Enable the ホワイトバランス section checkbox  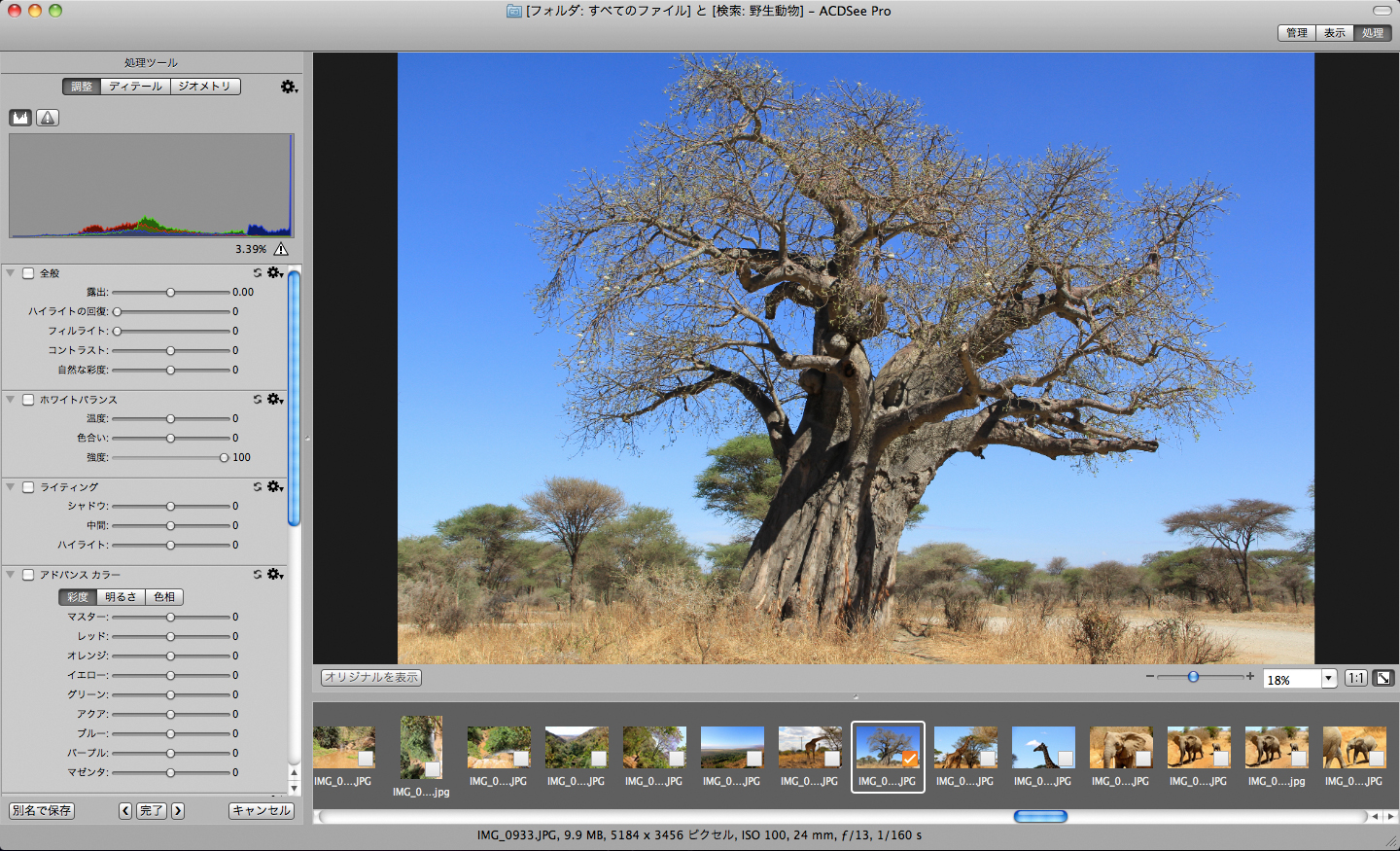28,400
